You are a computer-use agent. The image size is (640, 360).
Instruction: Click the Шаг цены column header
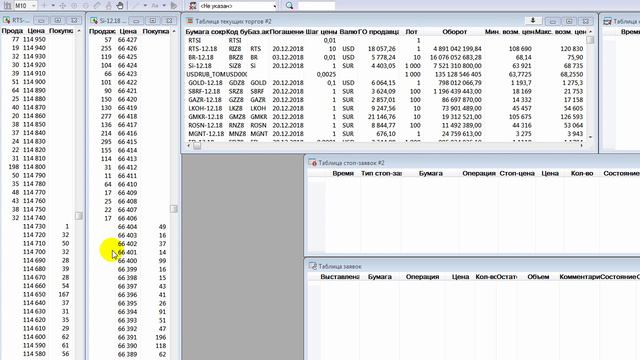coord(321,32)
